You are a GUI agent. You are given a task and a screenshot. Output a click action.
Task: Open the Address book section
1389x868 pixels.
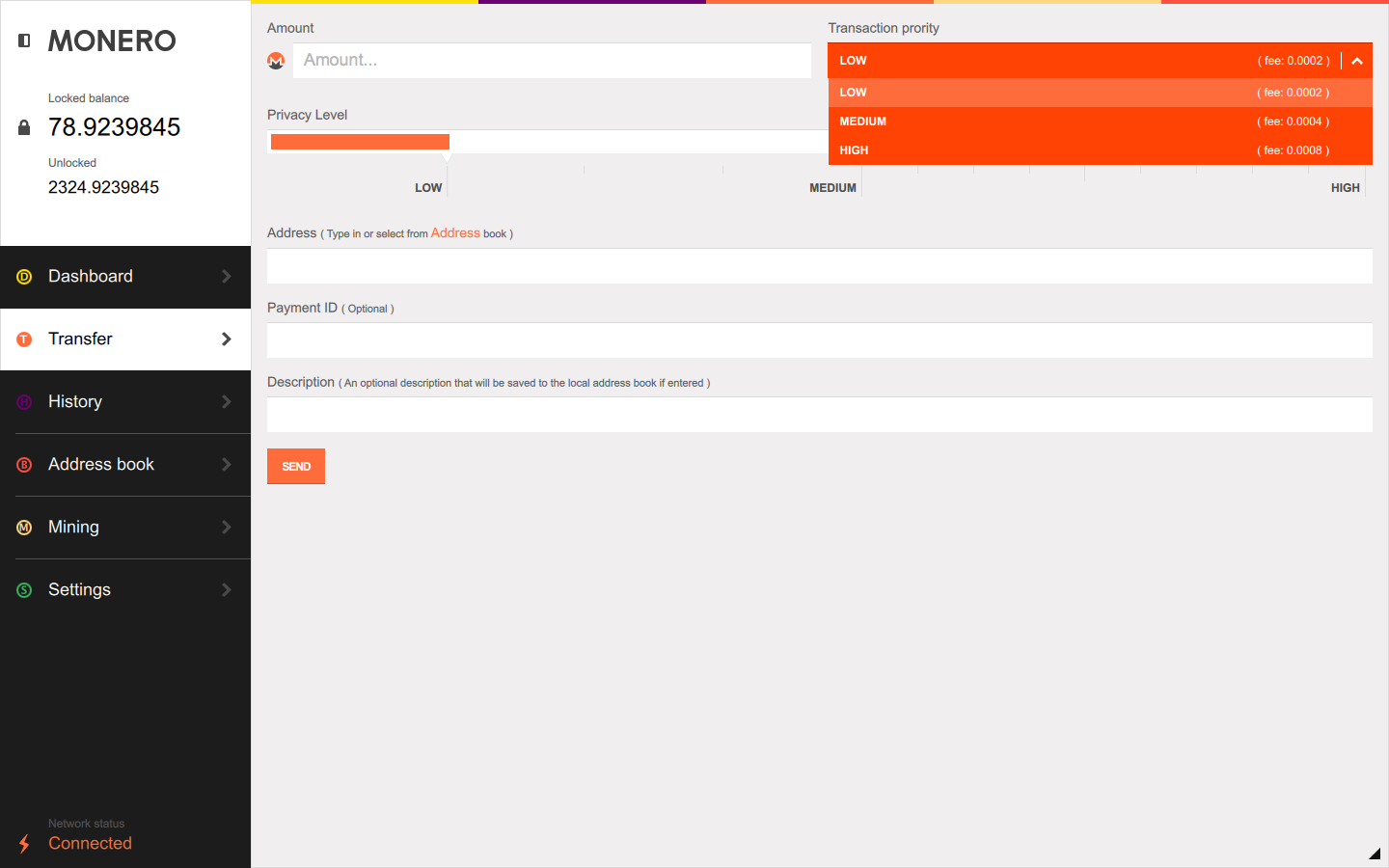(x=125, y=465)
